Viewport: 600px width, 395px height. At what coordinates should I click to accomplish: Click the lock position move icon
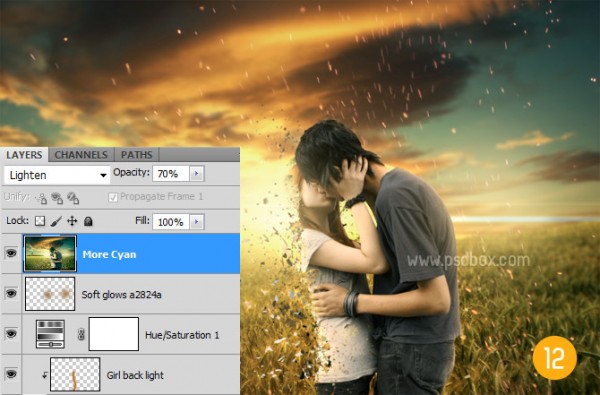(x=72, y=221)
